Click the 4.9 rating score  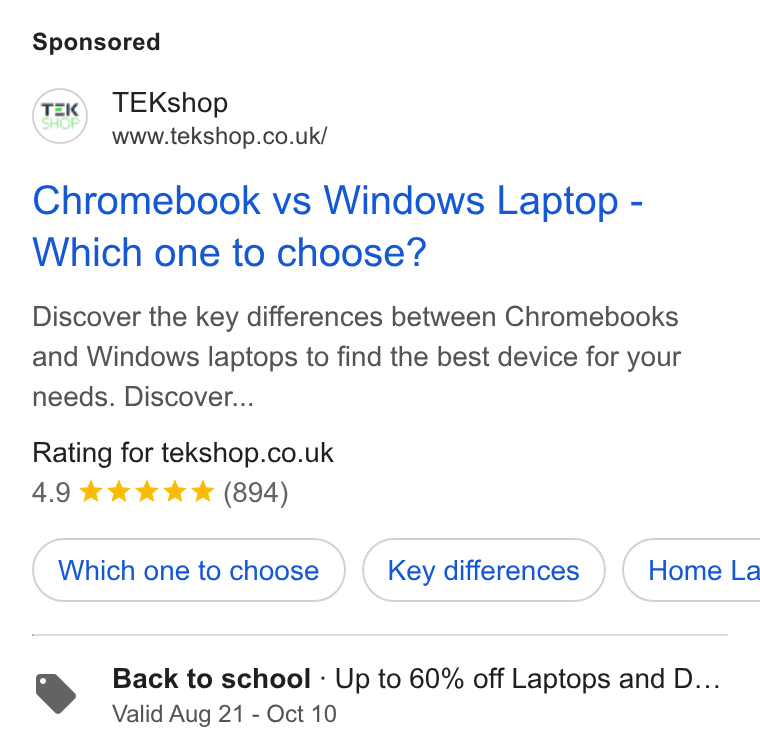click(x=51, y=493)
